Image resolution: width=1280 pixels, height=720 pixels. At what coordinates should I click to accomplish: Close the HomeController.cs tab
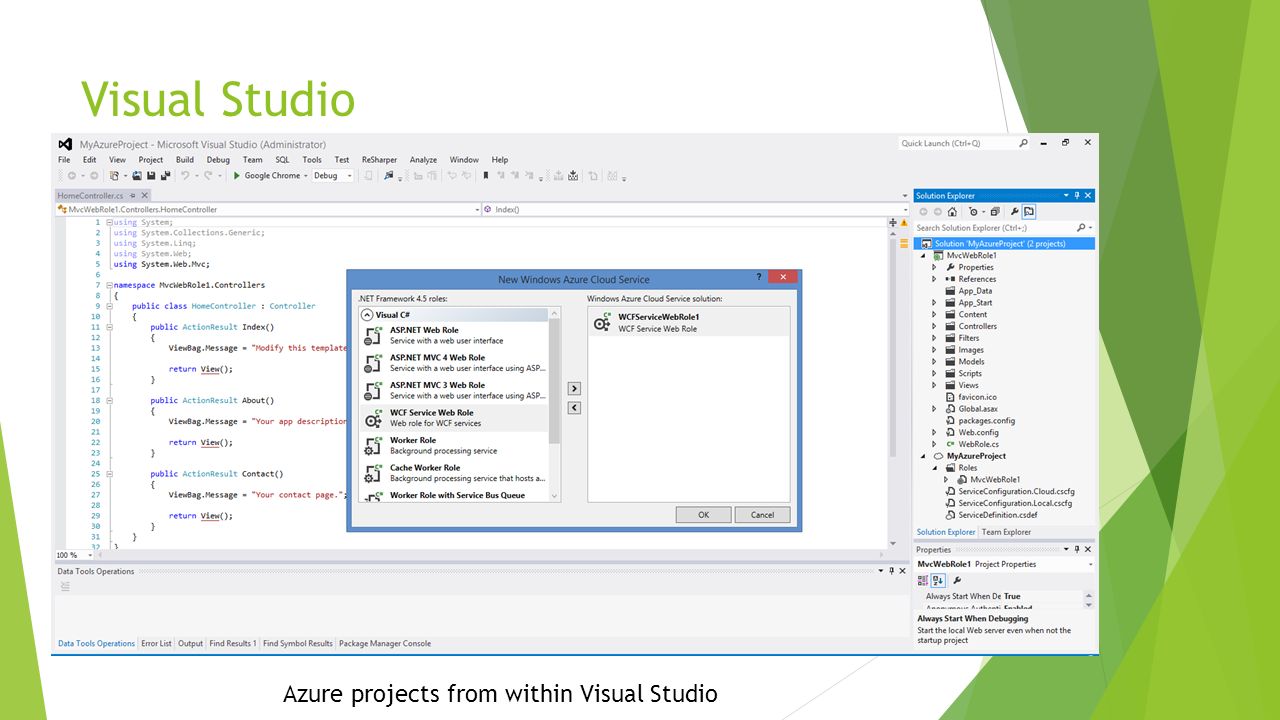tap(144, 196)
